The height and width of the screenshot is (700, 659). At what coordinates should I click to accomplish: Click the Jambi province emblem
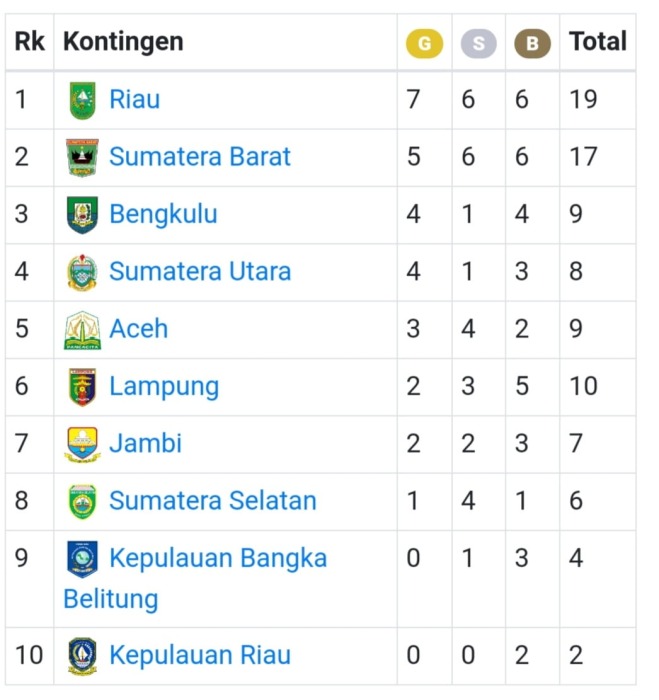[x=82, y=444]
